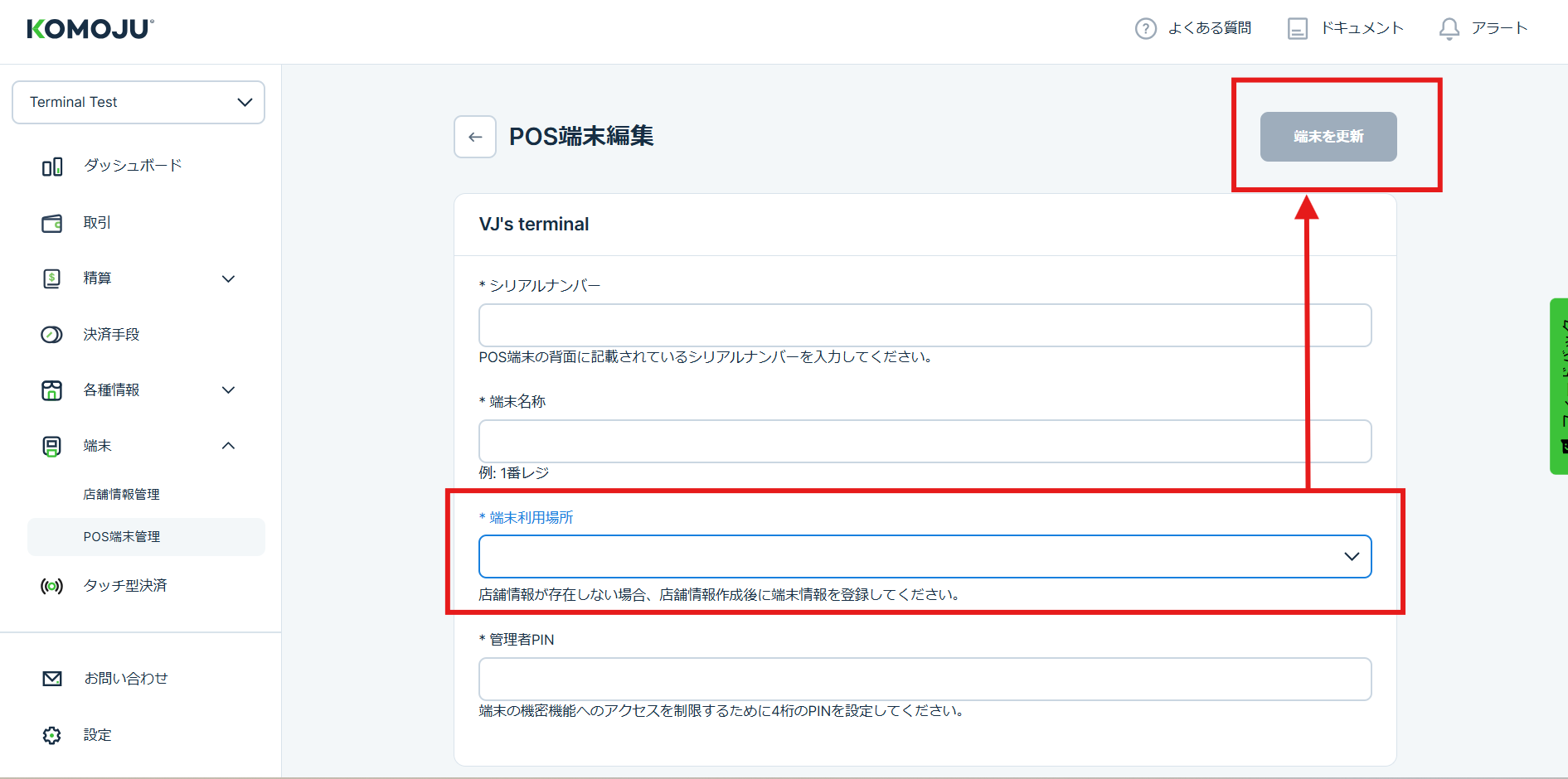The image size is (1568, 779).
Task: Open the ドキュメント link
Action: pyautogui.click(x=1346, y=29)
